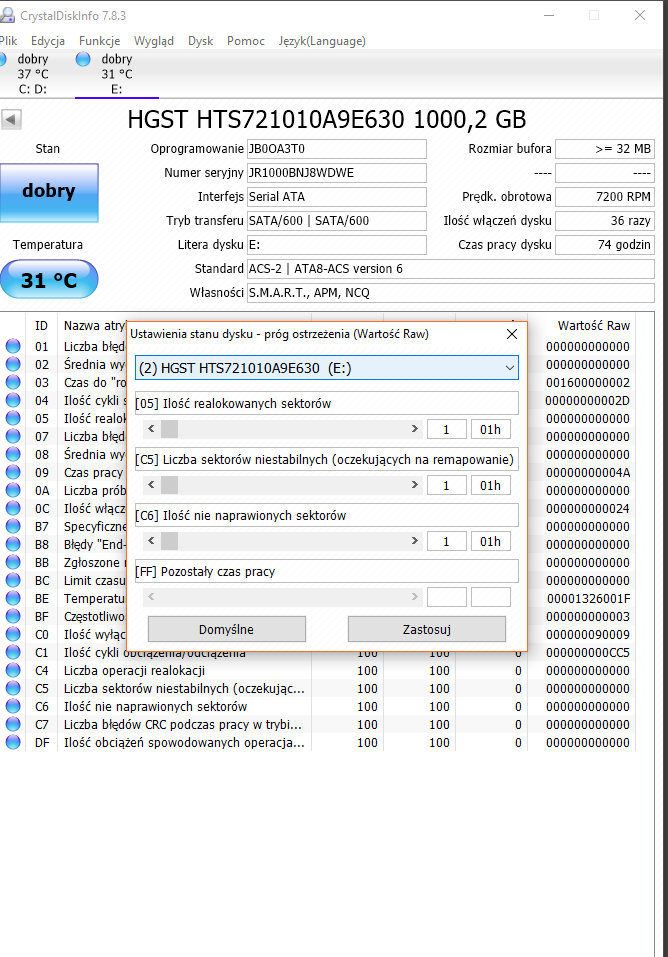The width and height of the screenshot is (668, 957).
Task: Click the firmware field JB0OA3T0
Action: tap(336, 149)
